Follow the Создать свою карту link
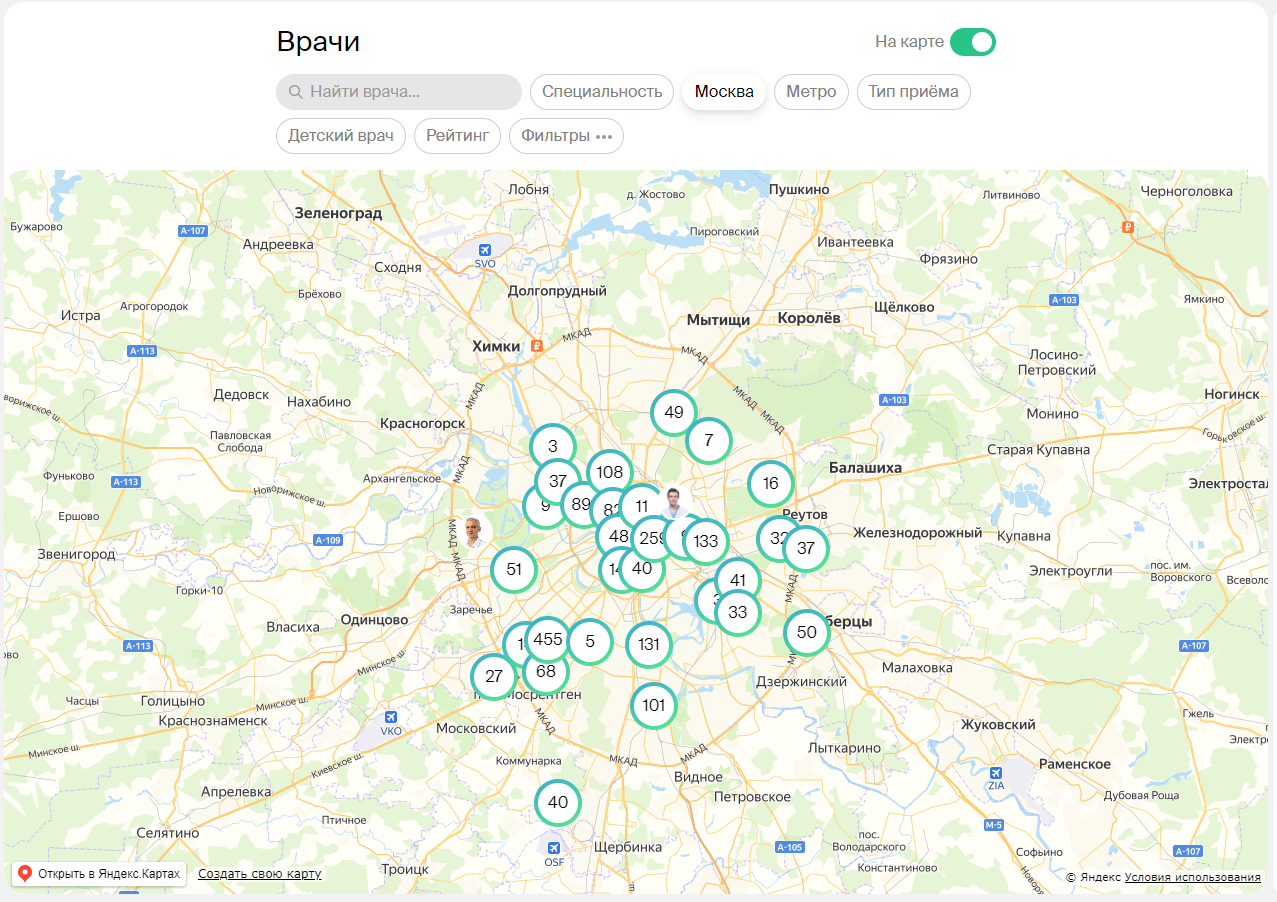1277x902 pixels. pyautogui.click(x=260, y=874)
